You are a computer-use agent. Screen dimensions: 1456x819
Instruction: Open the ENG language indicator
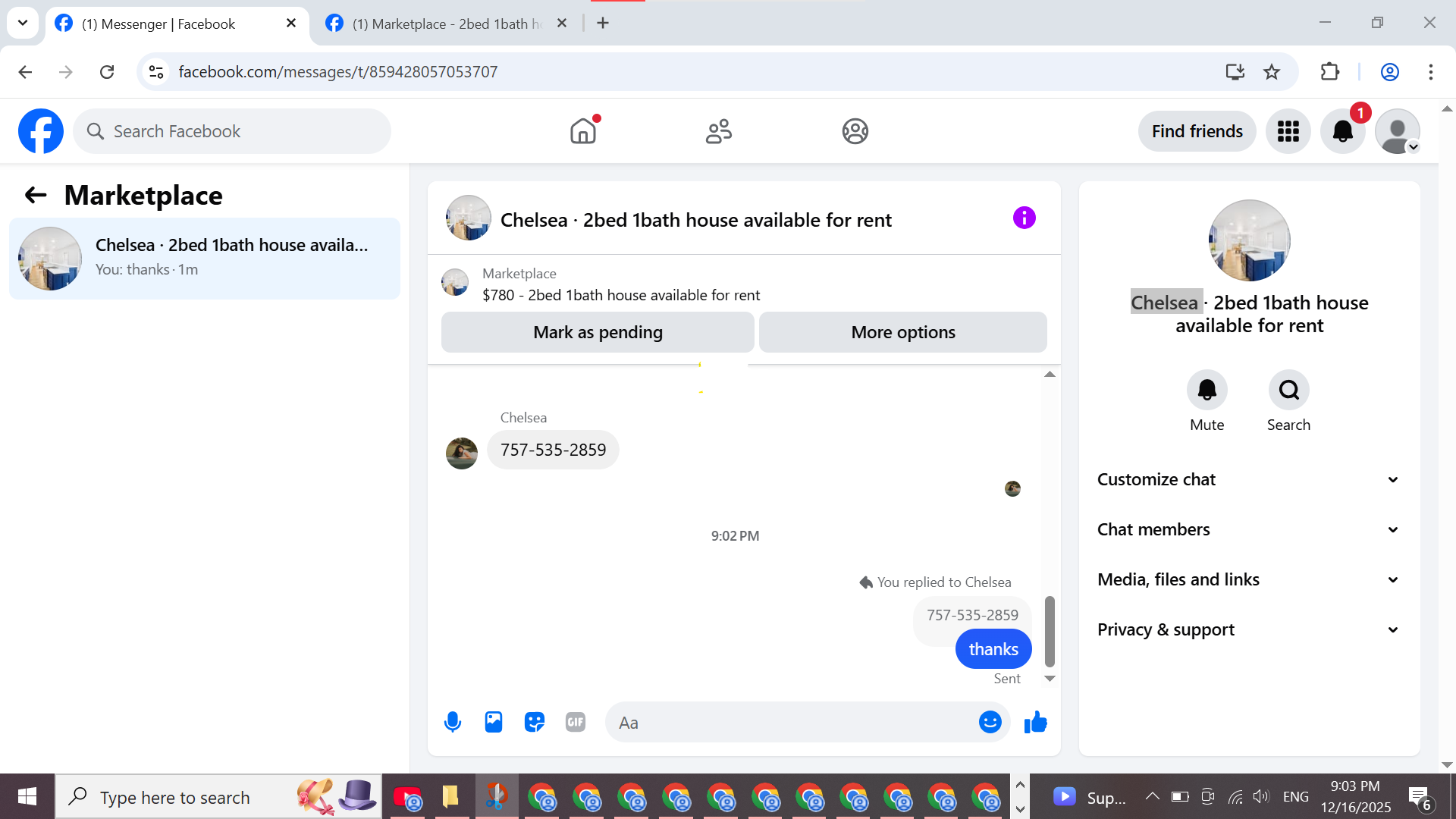click(x=1296, y=796)
